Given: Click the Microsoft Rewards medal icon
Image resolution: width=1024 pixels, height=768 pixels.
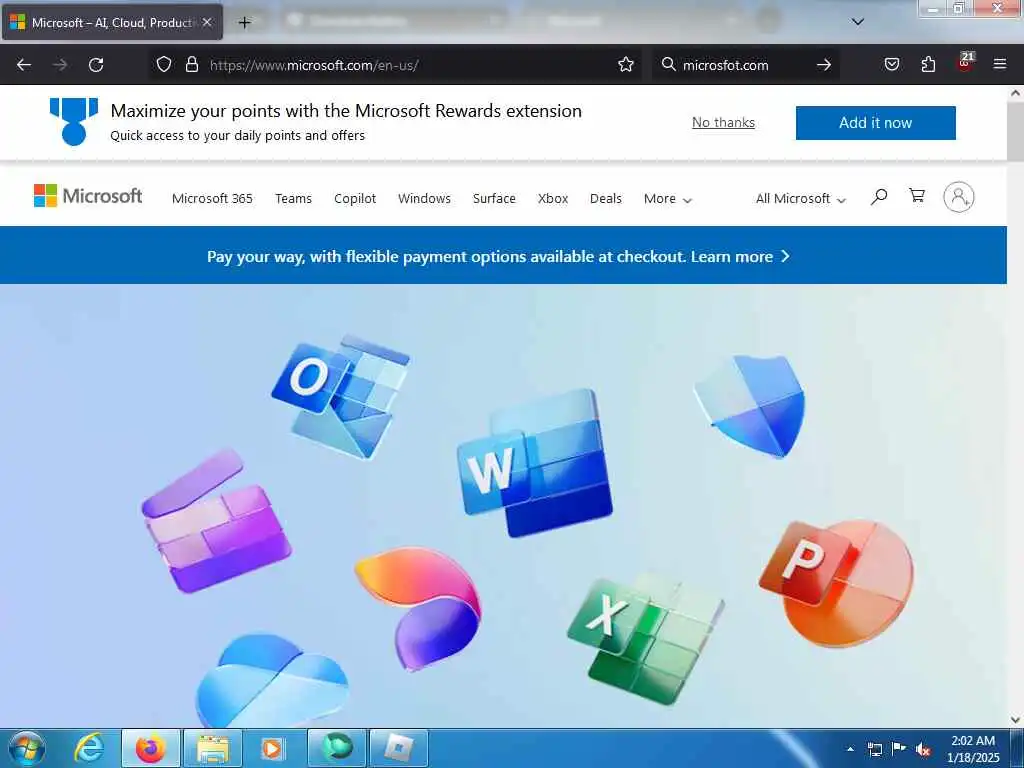Looking at the screenshot, I should 74,121.
